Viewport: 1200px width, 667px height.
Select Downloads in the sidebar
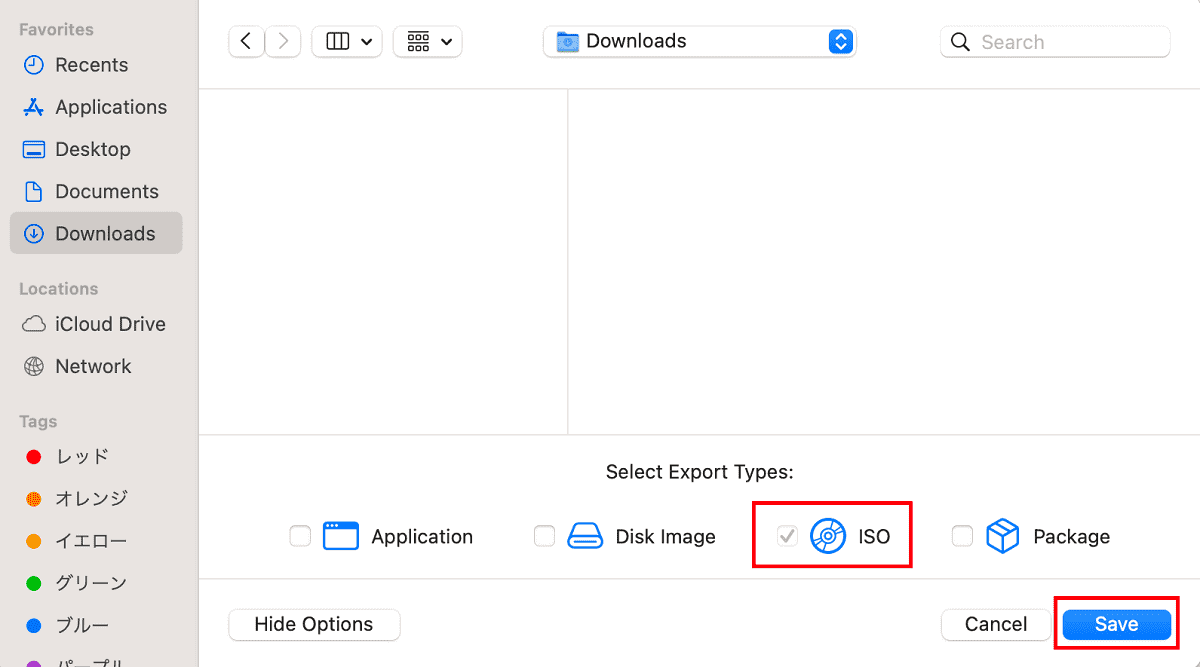point(96,233)
